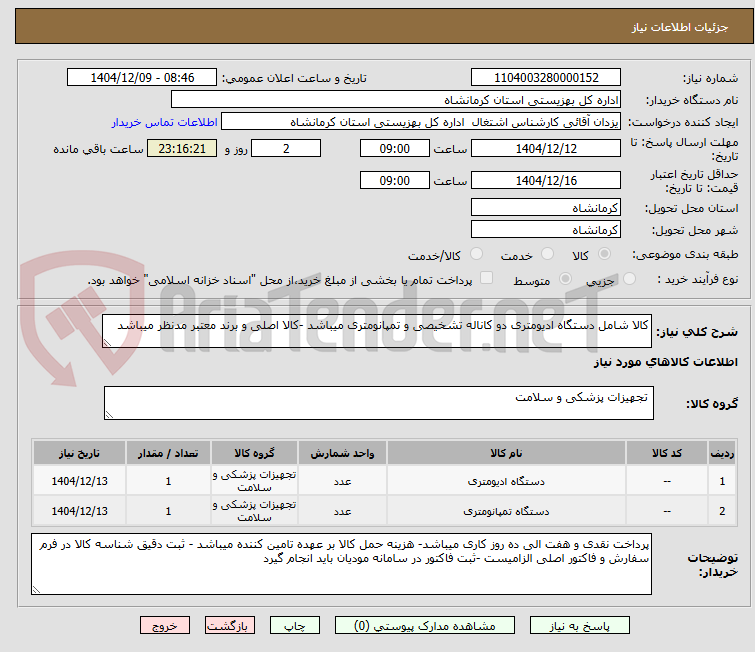Screen dimensions: 755x652
Task: Select the 'جزیی' purchase type radio
Action: (x=629, y=279)
